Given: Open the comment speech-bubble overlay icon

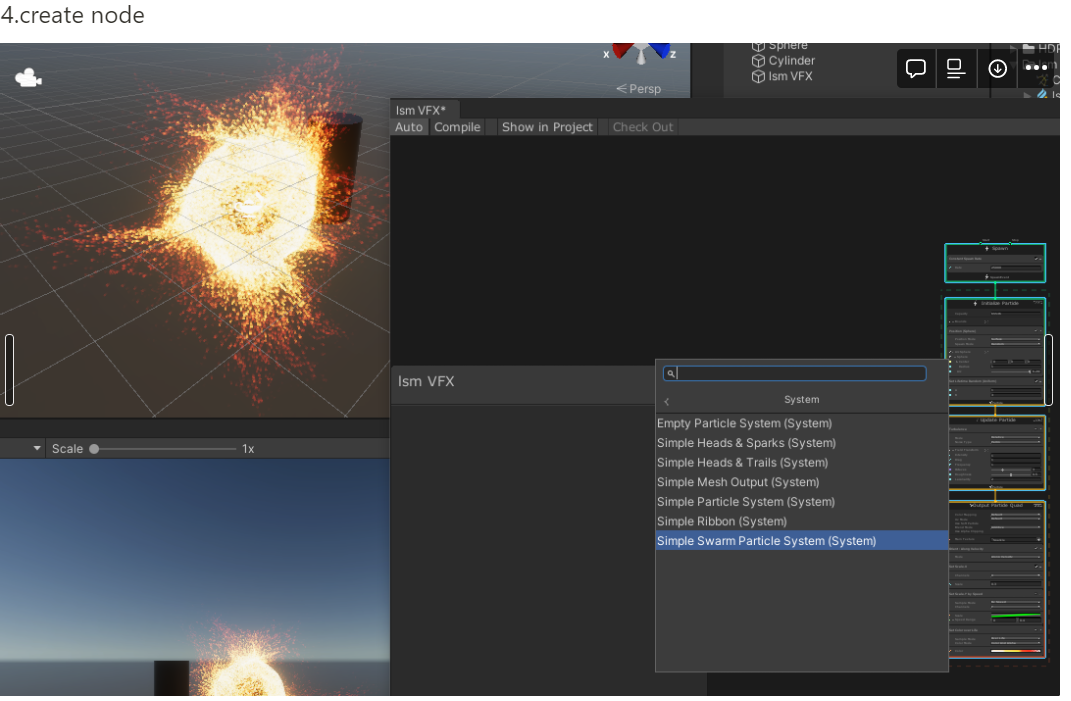Looking at the screenshot, I should 915,68.
